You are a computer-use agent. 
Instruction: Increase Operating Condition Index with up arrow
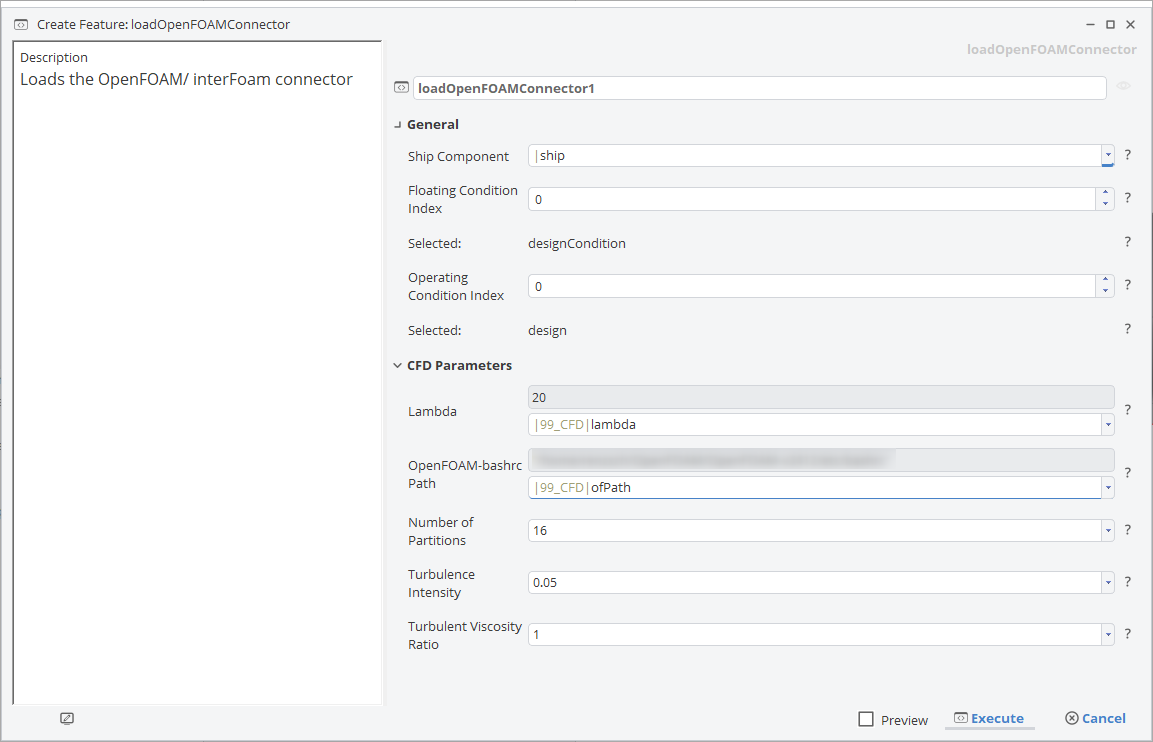[x=1105, y=279]
